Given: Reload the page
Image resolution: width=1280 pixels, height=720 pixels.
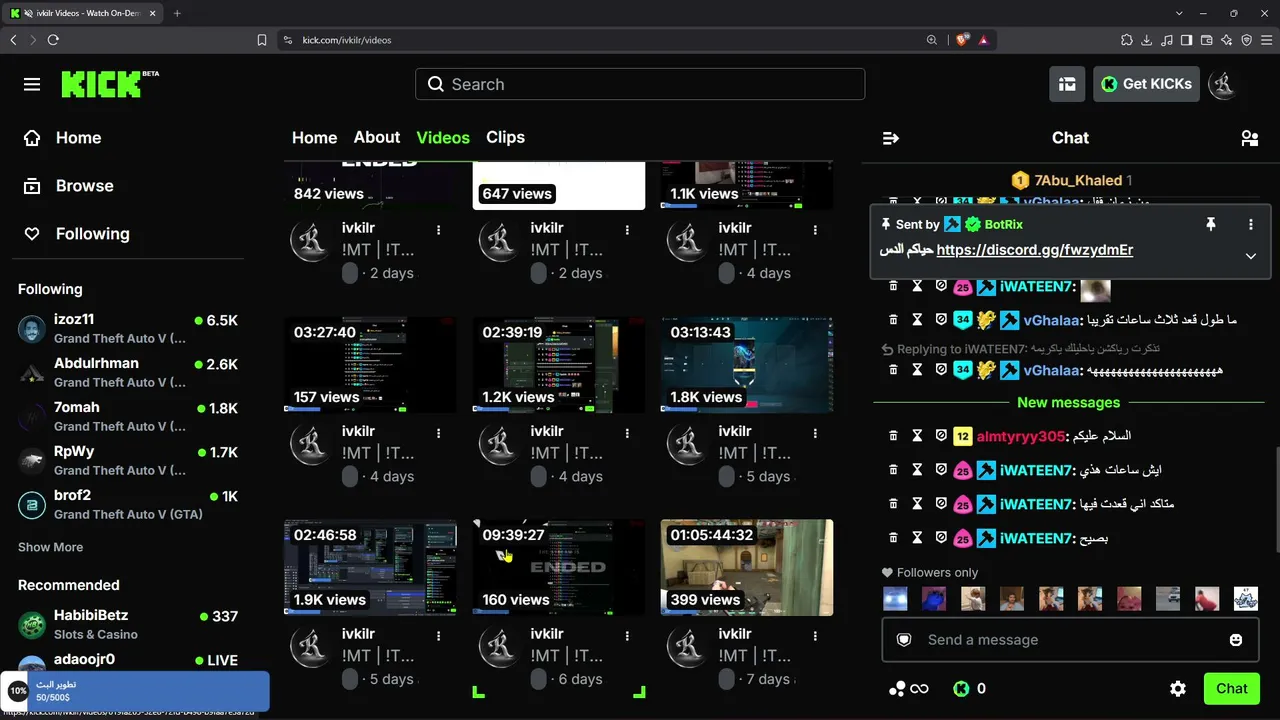Looking at the screenshot, I should tap(53, 40).
